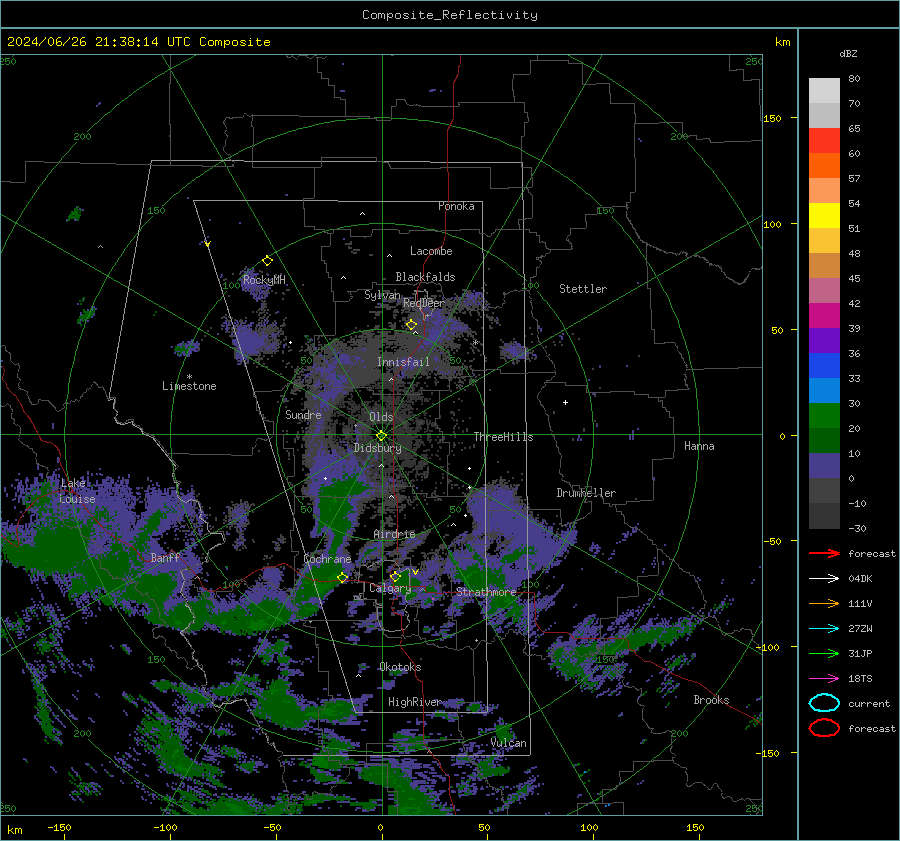This screenshot has height=841, width=900.
Task: Click the 80 value on dBZ scale
Action: [x=854, y=79]
